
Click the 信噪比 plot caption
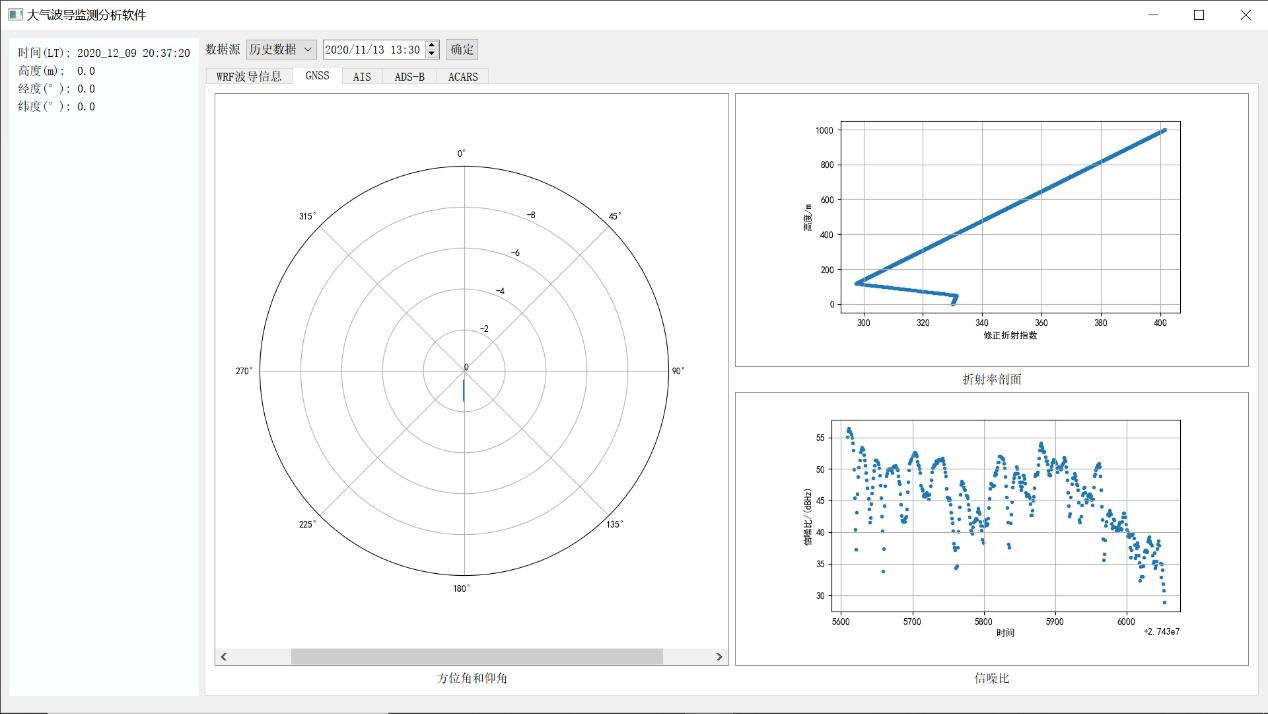click(x=992, y=678)
